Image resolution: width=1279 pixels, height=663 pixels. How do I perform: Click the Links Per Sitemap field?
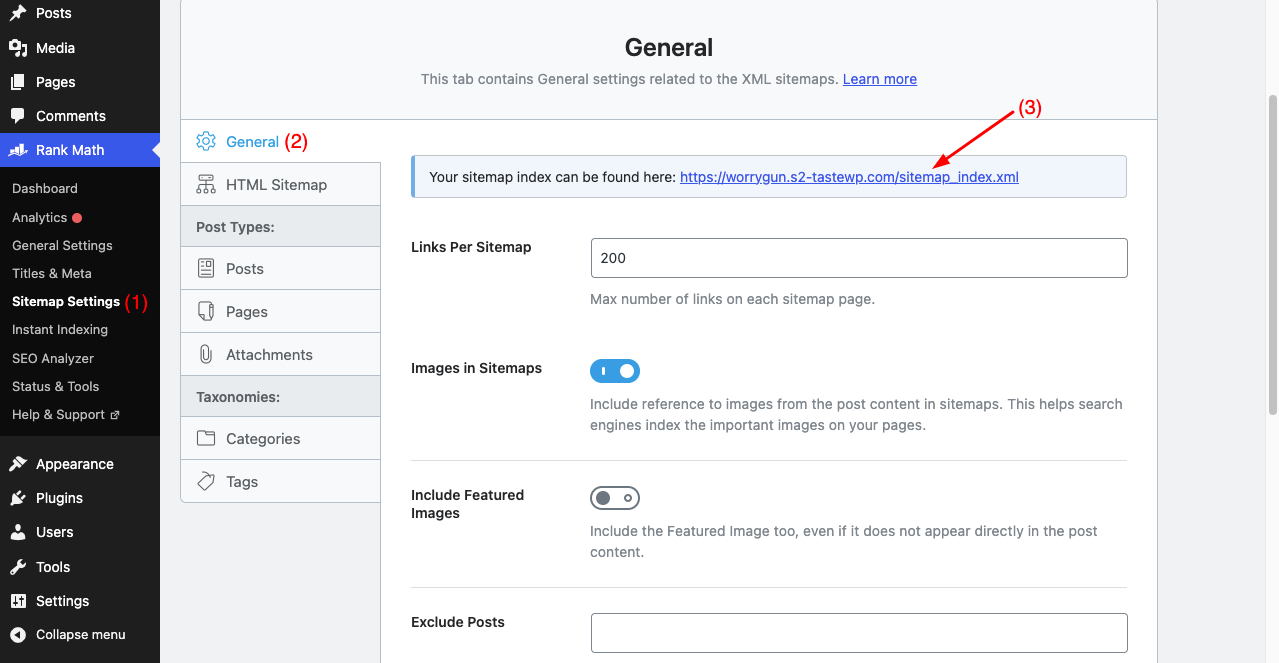pos(859,258)
